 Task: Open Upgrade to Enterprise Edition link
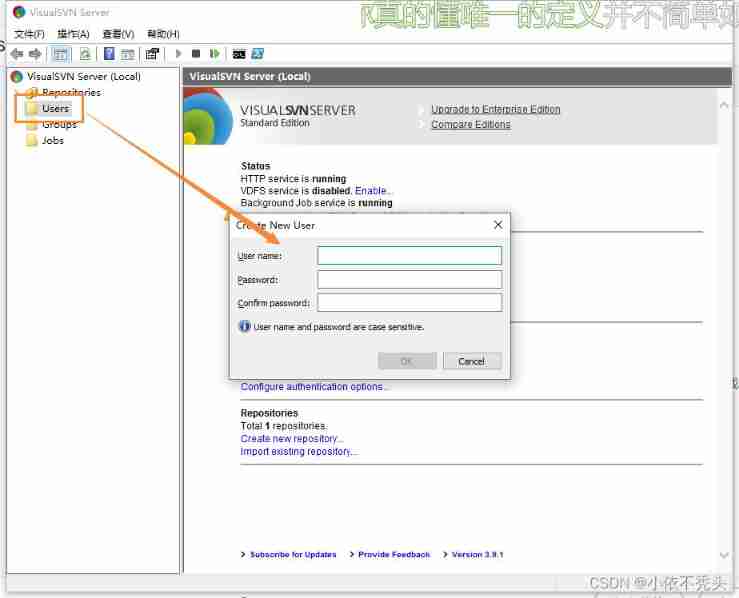click(495, 110)
